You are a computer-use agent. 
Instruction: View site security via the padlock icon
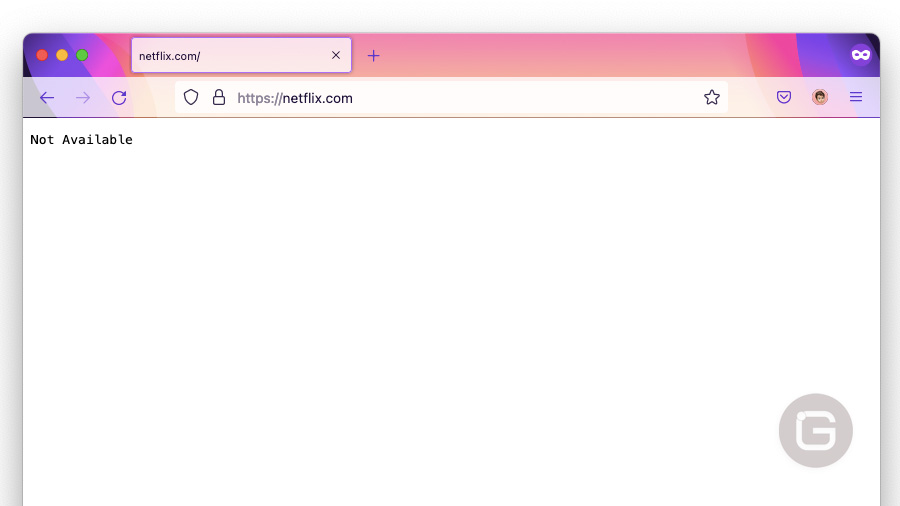[219, 98]
